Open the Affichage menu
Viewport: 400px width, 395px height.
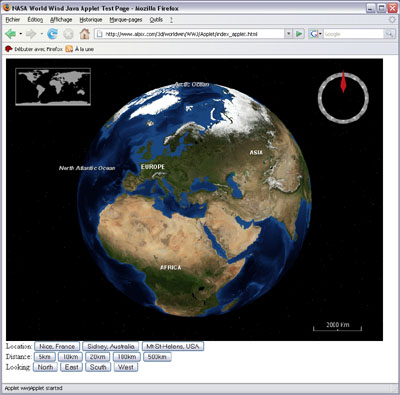[61, 20]
